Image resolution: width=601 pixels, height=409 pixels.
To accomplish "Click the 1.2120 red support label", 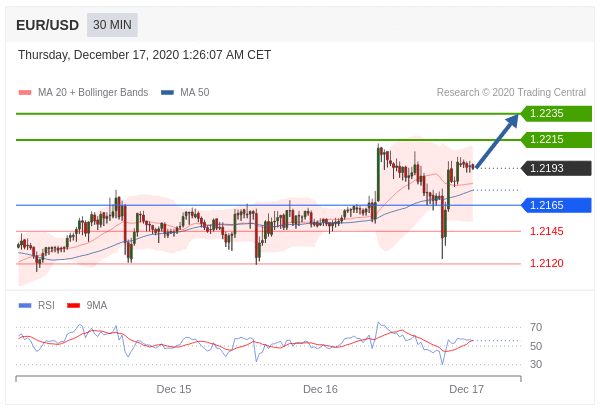I will click(x=547, y=263).
